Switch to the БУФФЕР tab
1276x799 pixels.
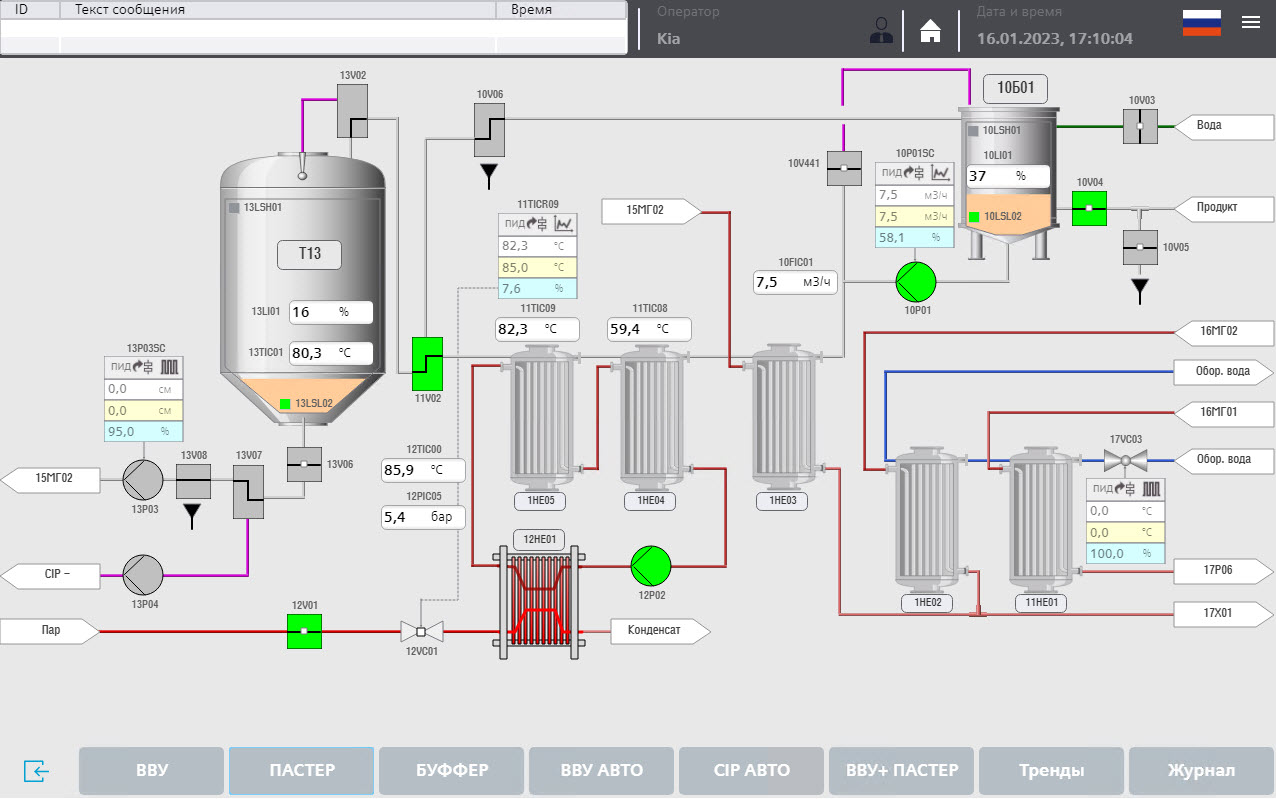(451, 770)
